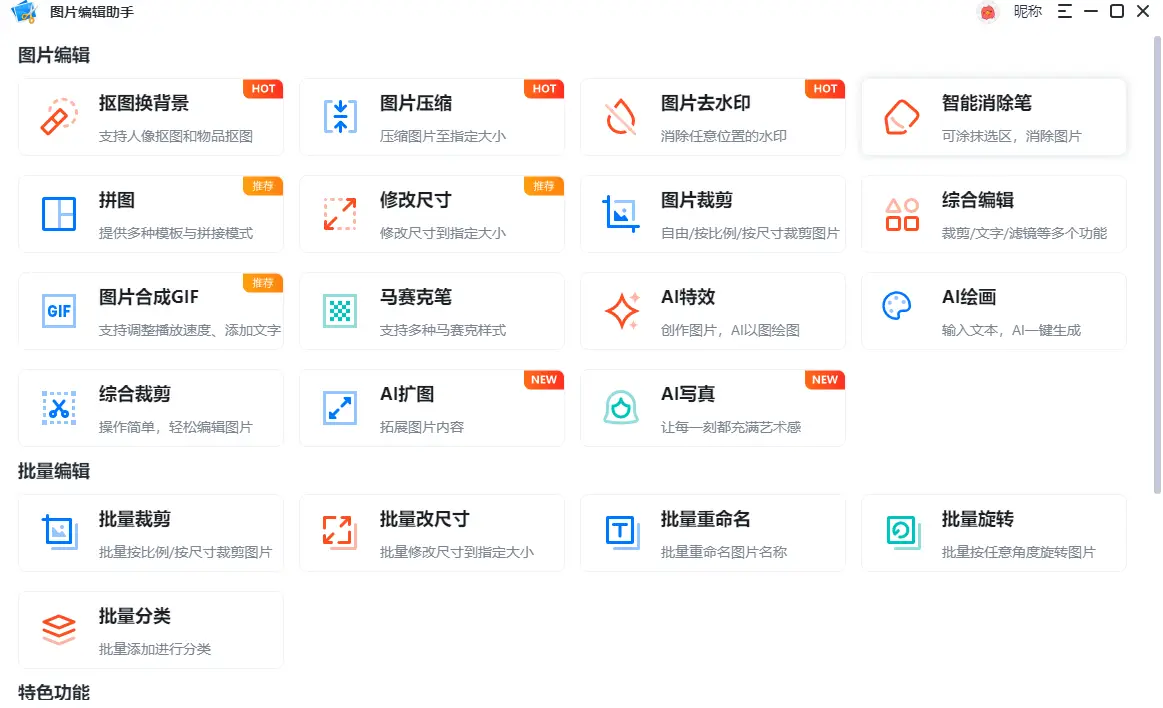Click the 图片裁剪 crop icon

pos(621,214)
